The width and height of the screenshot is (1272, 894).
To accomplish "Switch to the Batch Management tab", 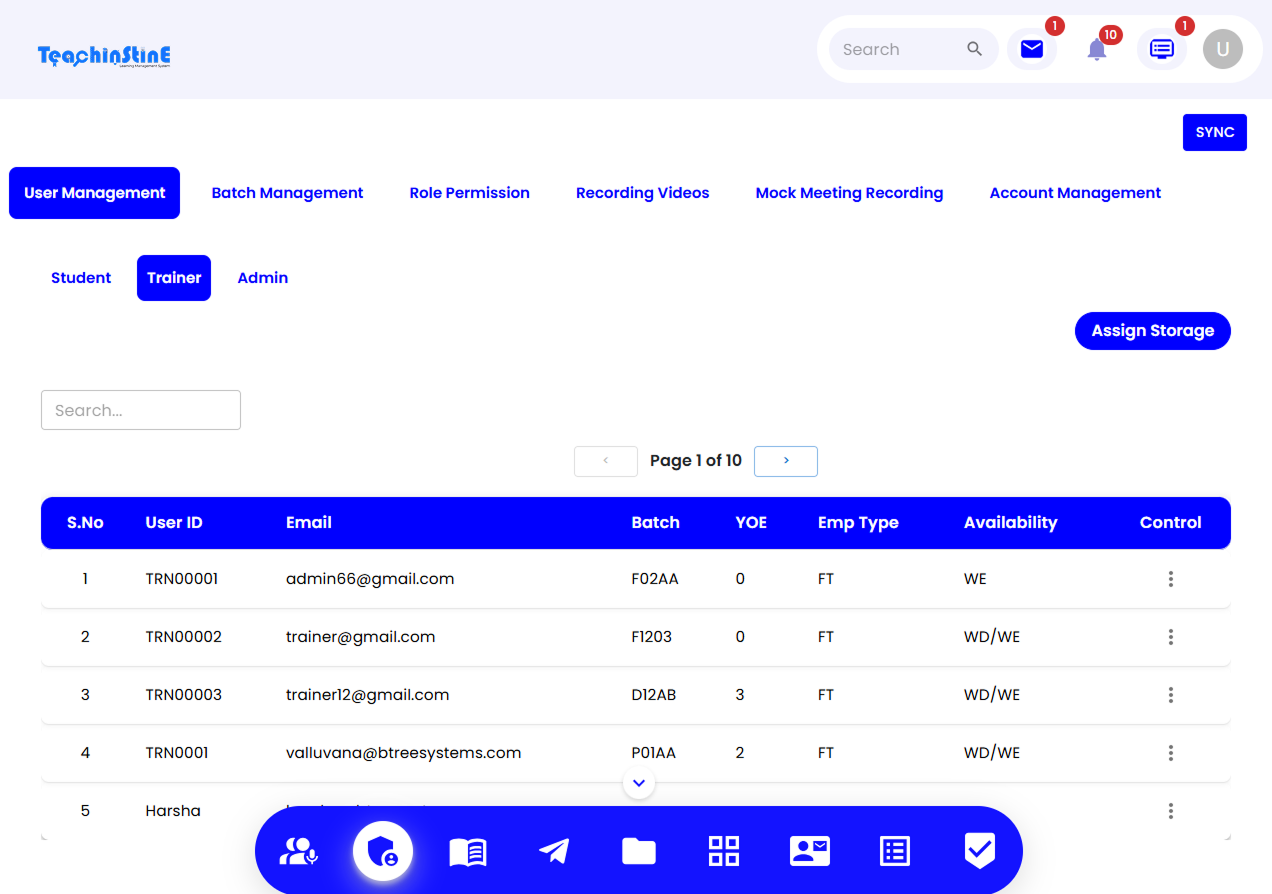I will (x=287, y=193).
